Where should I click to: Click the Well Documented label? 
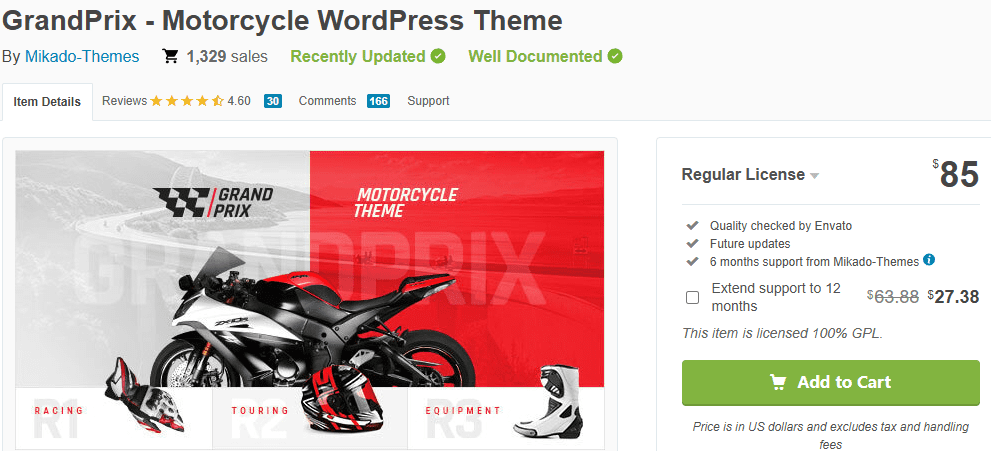tap(535, 56)
